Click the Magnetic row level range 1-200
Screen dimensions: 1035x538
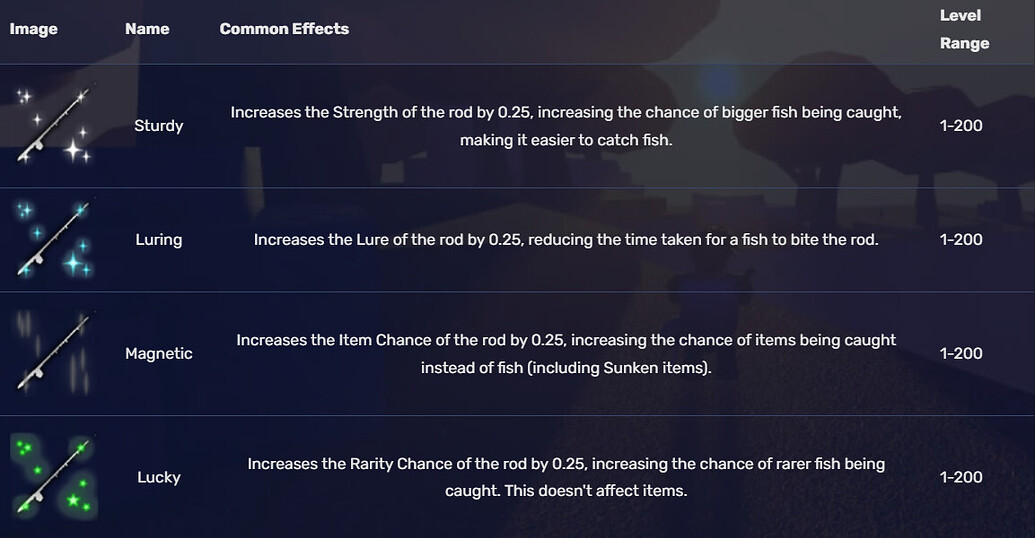click(x=961, y=354)
